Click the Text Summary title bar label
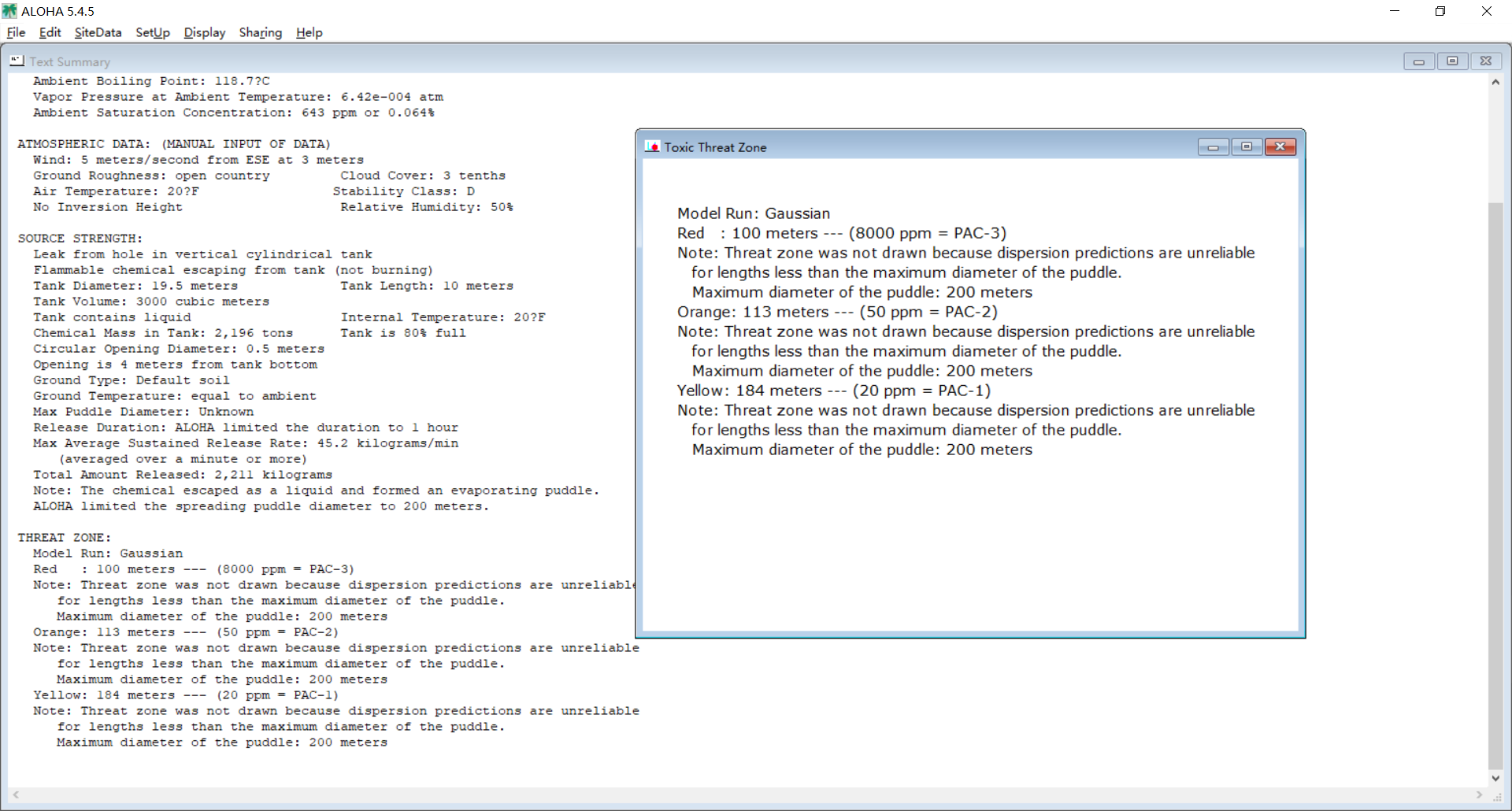This screenshot has width=1512, height=811. tap(69, 61)
